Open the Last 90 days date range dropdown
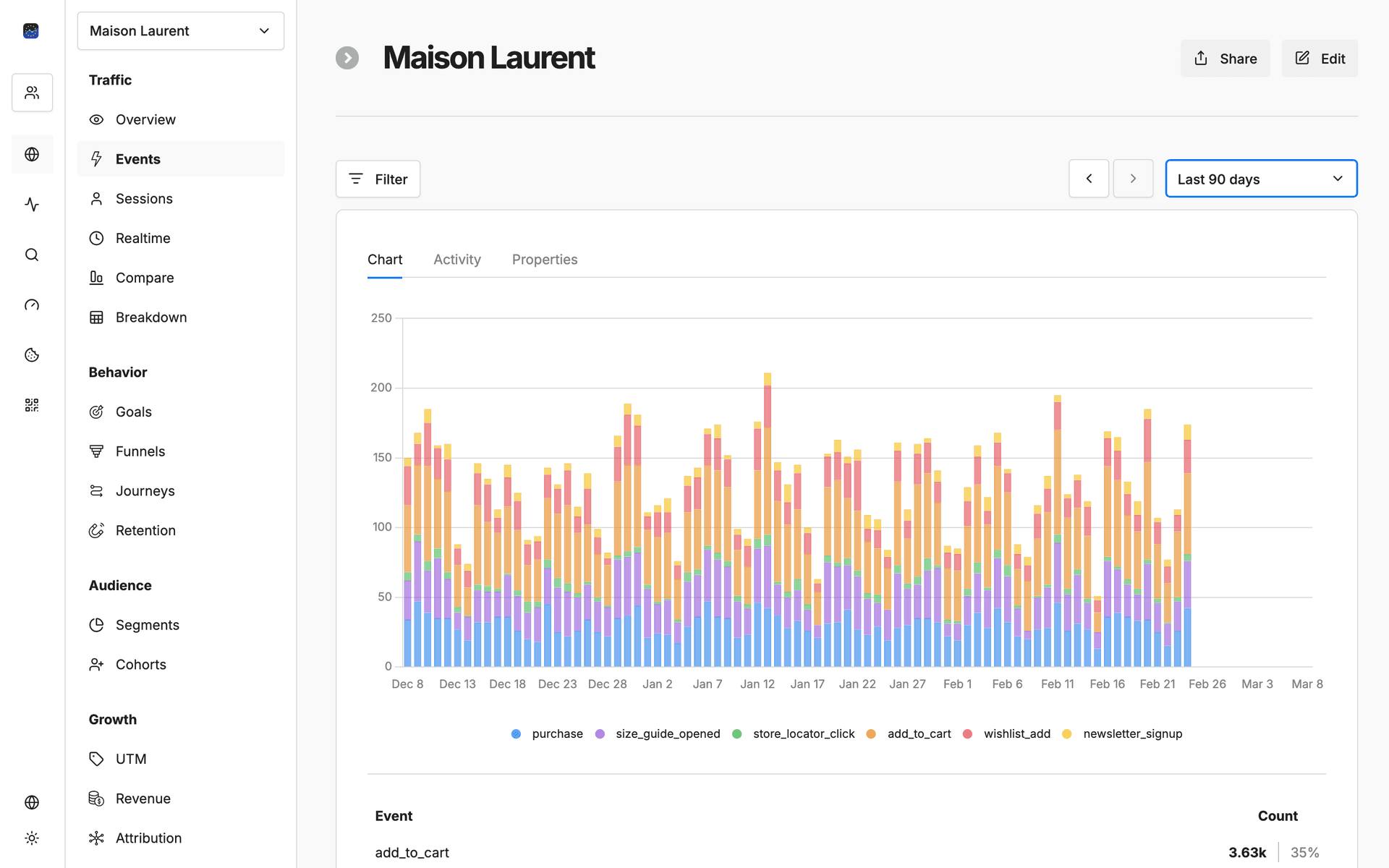Image resolution: width=1389 pixels, height=868 pixels. [x=1261, y=179]
